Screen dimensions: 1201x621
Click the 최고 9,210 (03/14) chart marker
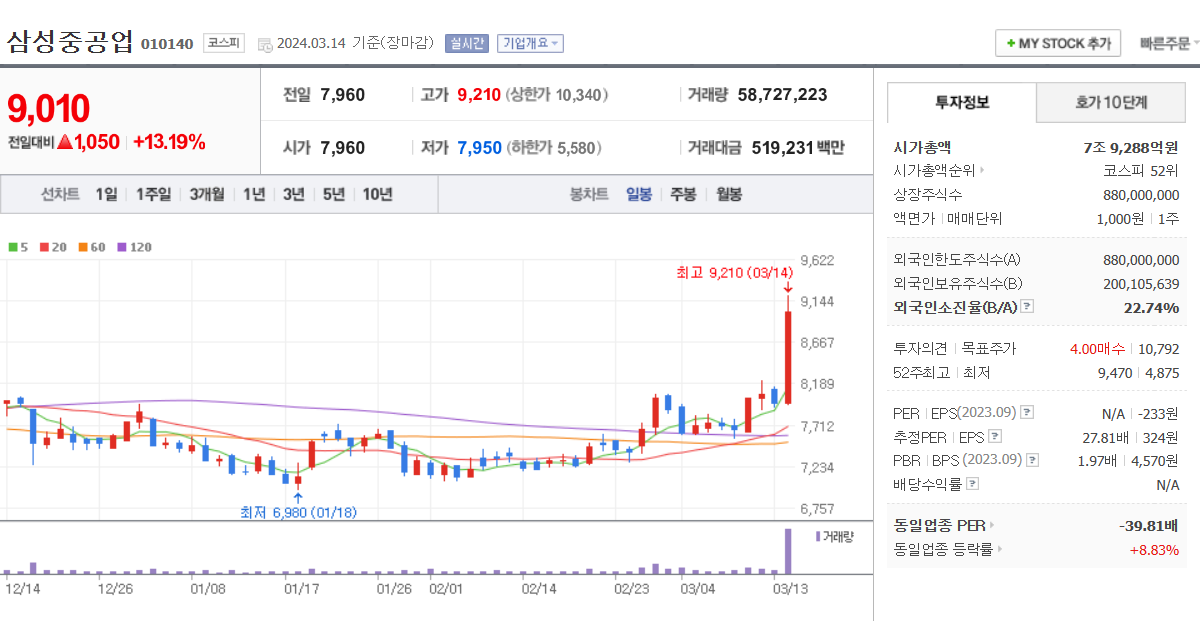(734, 273)
